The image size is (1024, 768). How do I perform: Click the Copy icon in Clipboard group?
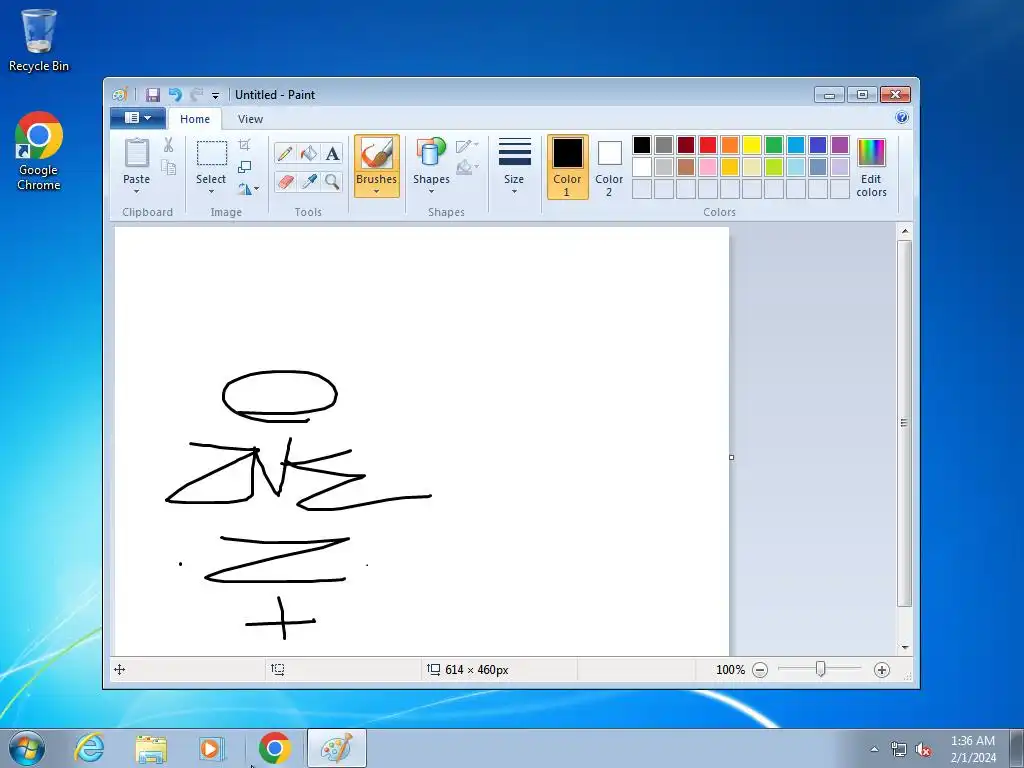coord(168,167)
